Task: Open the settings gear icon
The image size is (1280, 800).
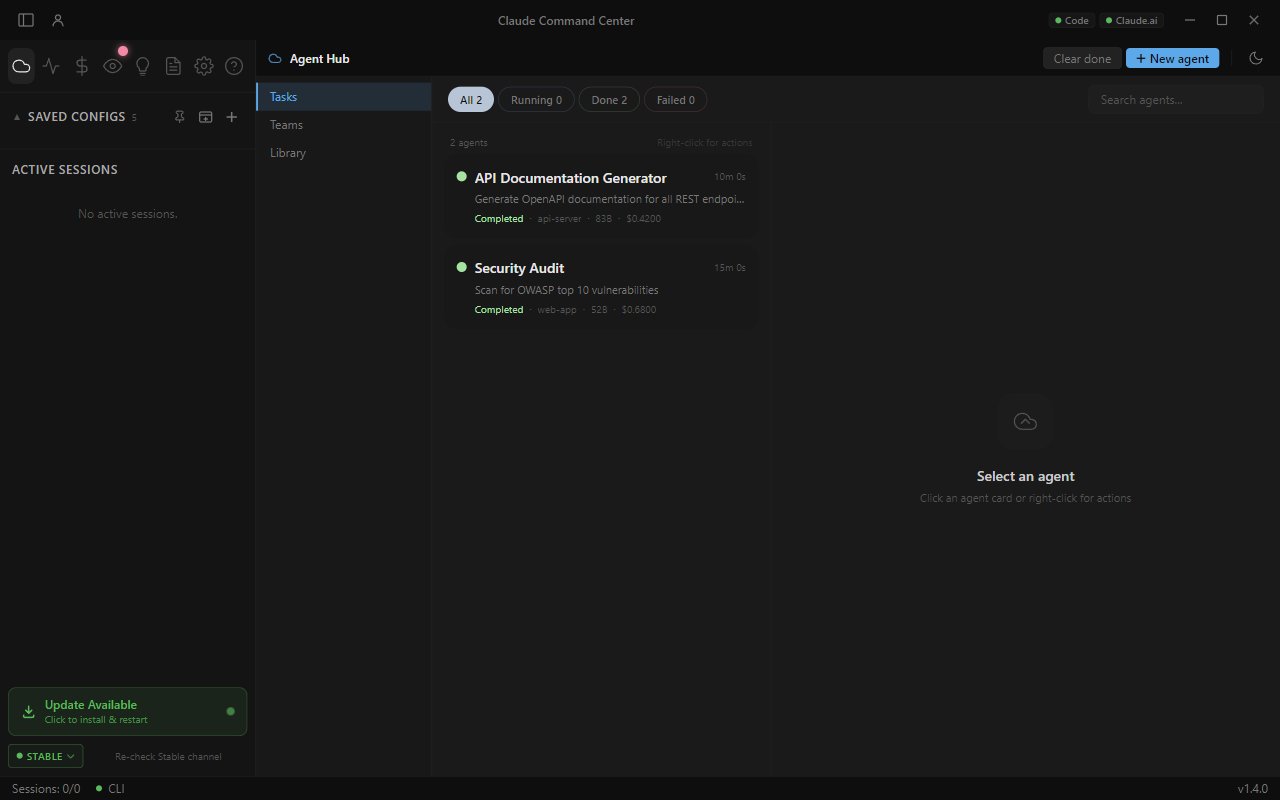Action: tap(204, 66)
